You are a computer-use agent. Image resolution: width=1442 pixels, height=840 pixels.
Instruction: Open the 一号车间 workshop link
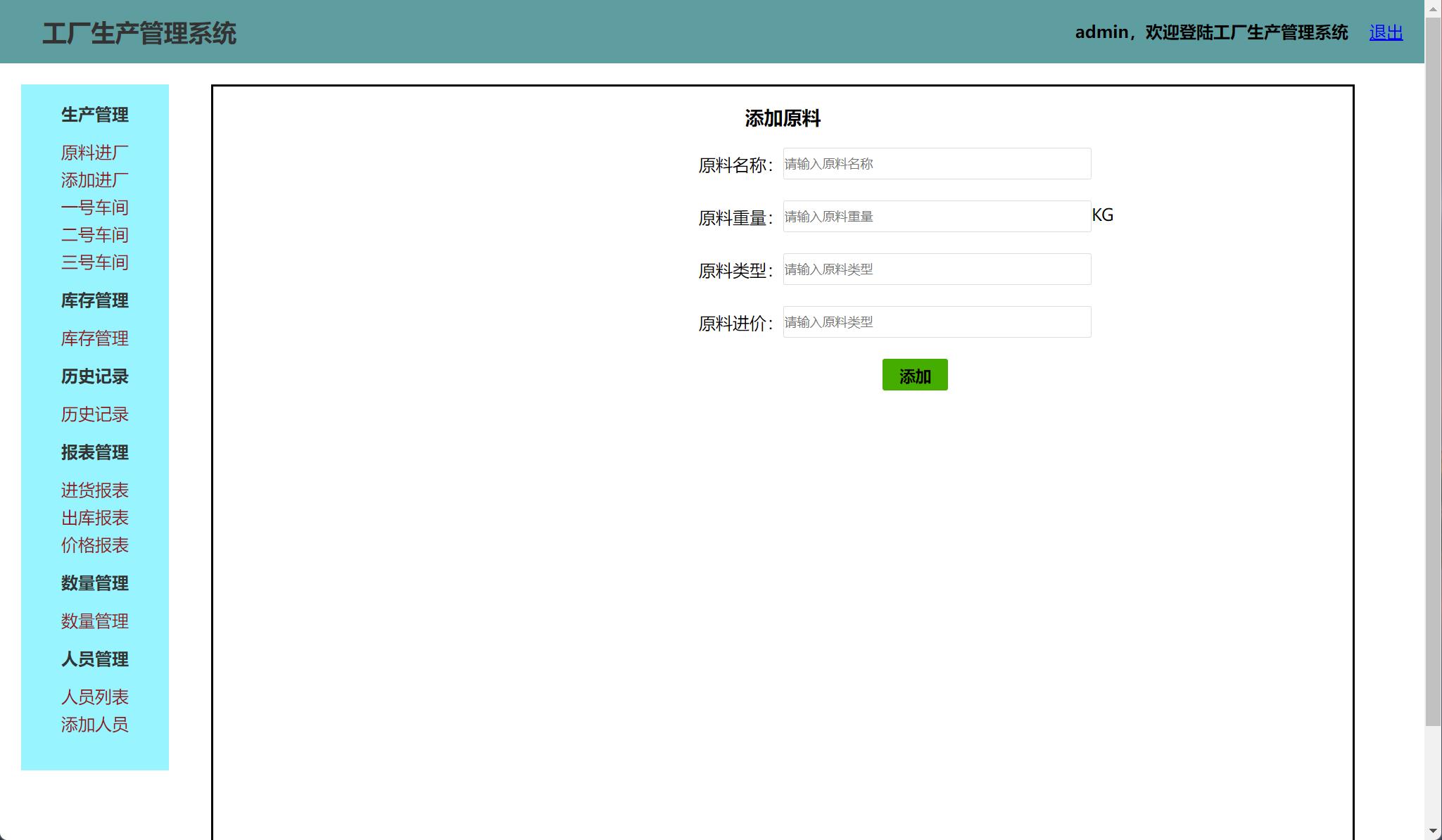[94, 208]
